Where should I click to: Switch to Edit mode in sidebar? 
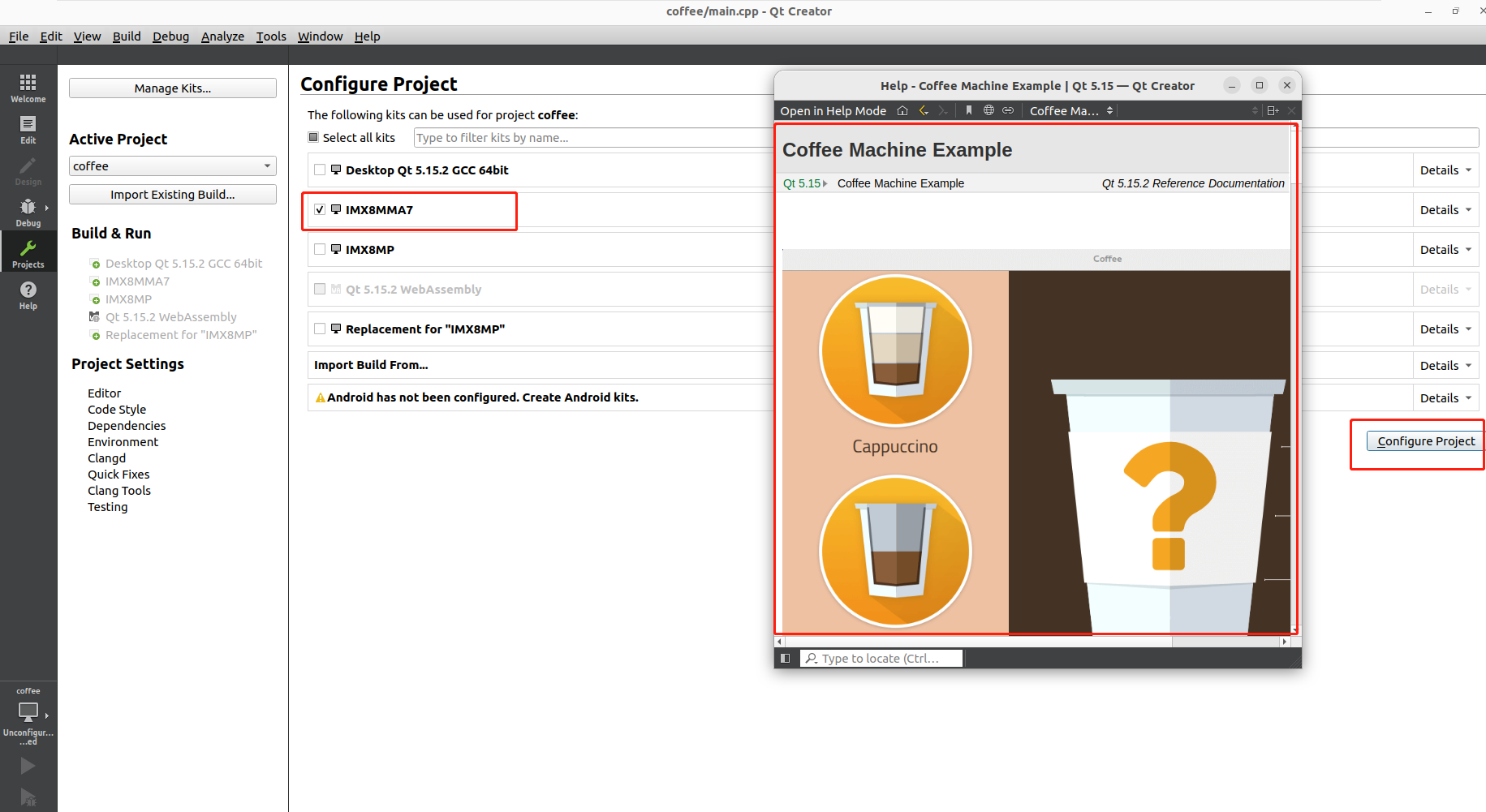[28, 130]
